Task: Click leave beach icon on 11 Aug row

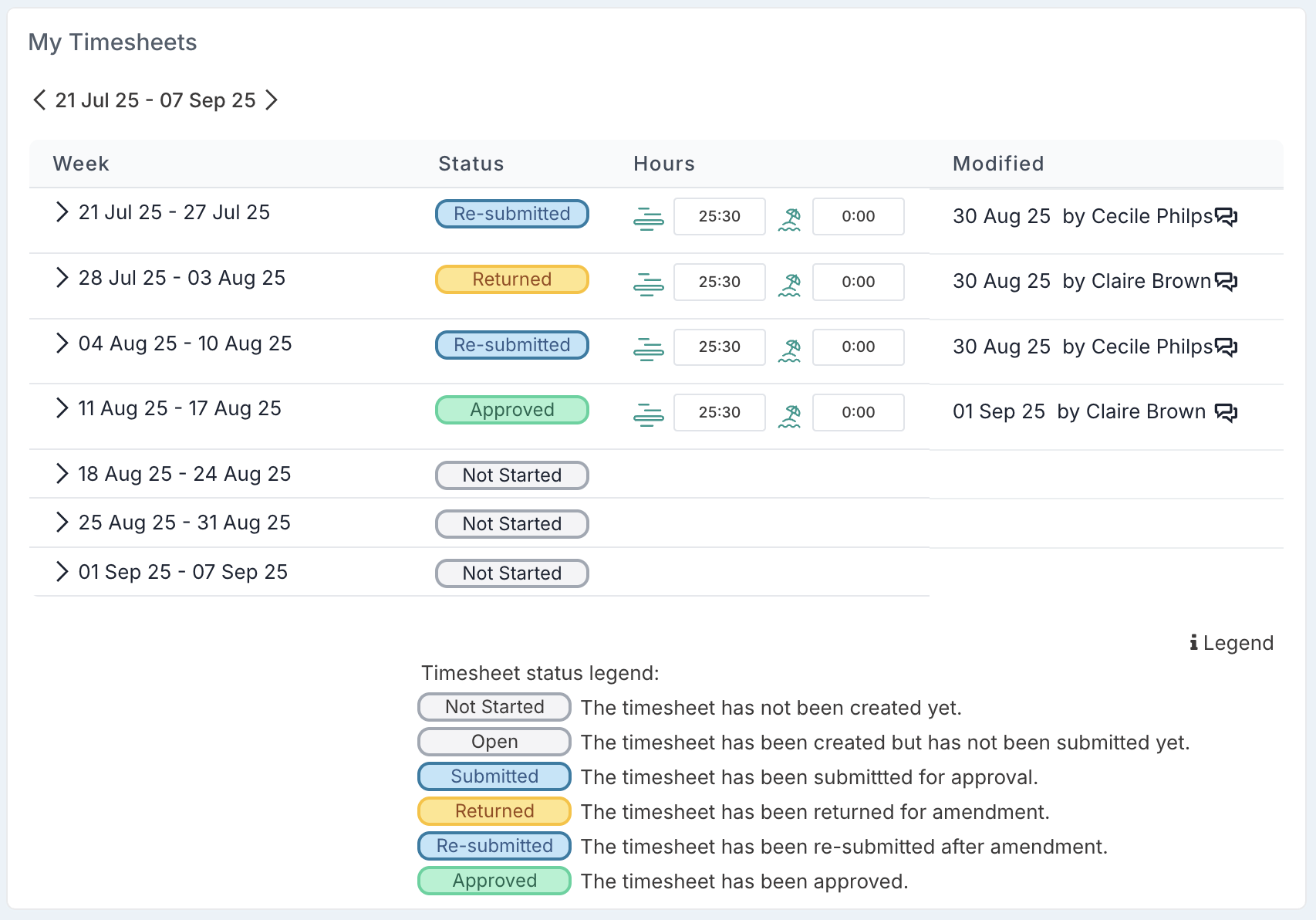Action: point(789,415)
